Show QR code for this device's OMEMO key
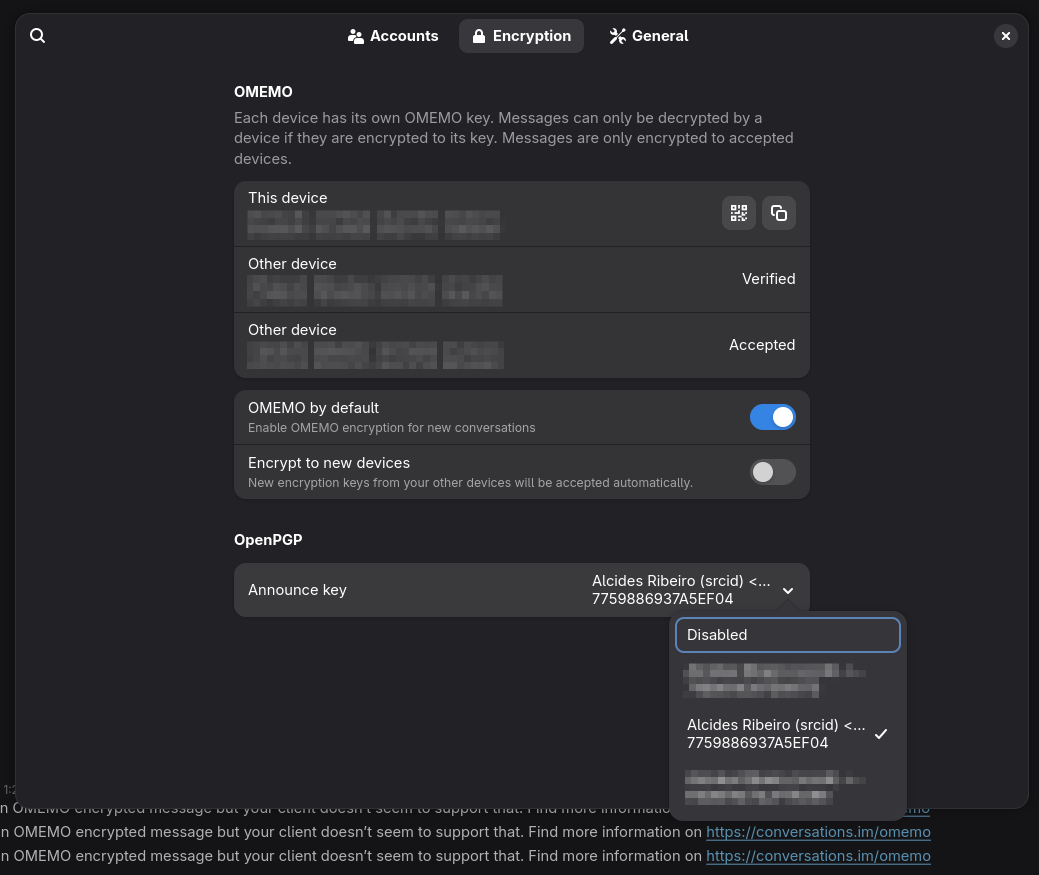1039x875 pixels. (x=738, y=213)
